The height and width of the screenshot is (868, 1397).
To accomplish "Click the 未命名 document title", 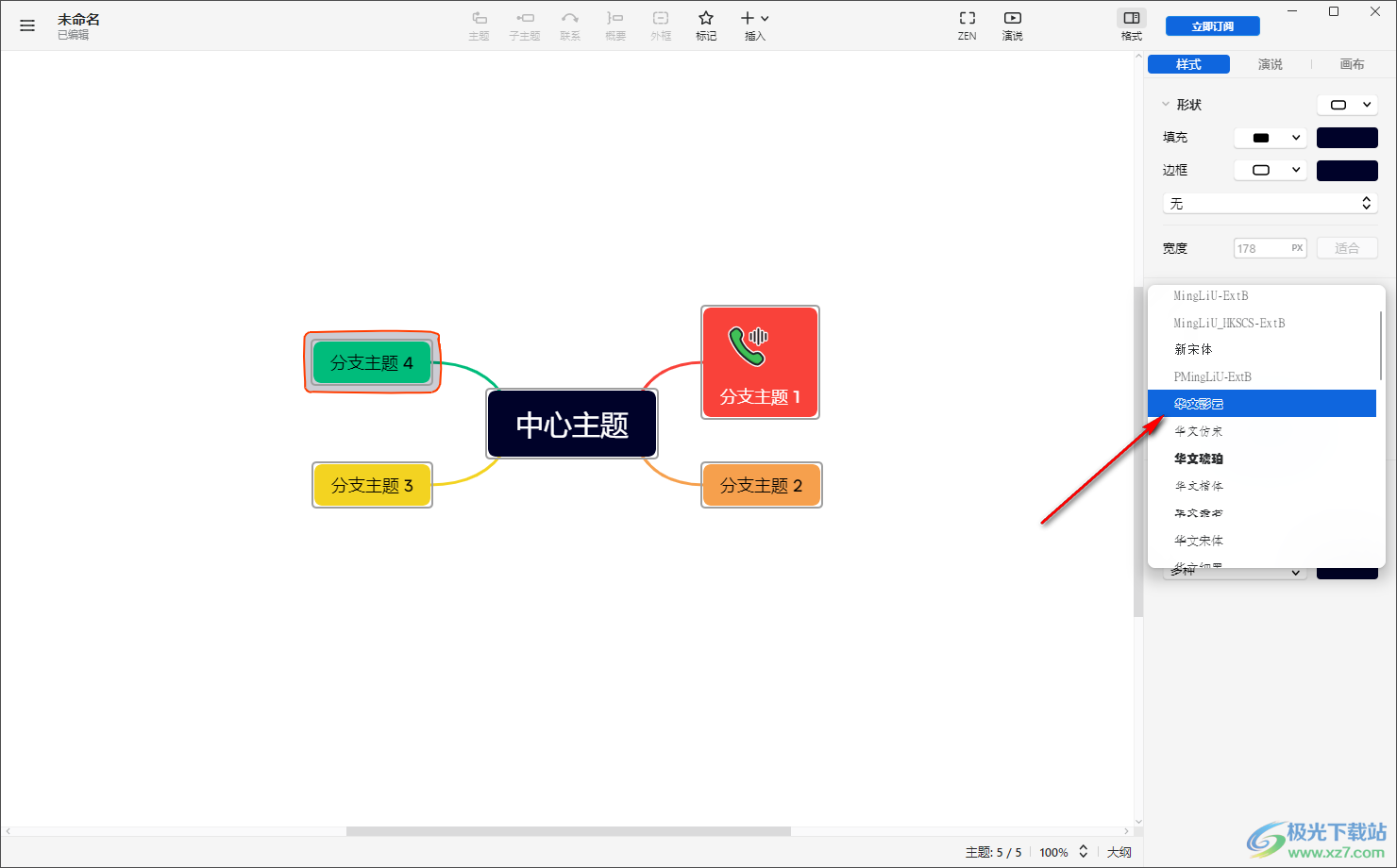I will (x=78, y=19).
